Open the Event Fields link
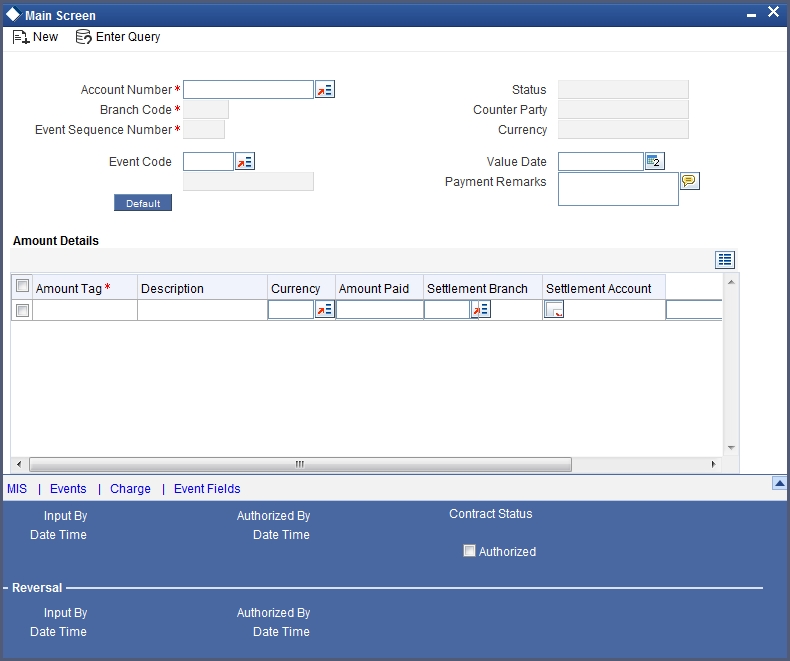Viewport: 790px width, 661px height. [x=207, y=489]
